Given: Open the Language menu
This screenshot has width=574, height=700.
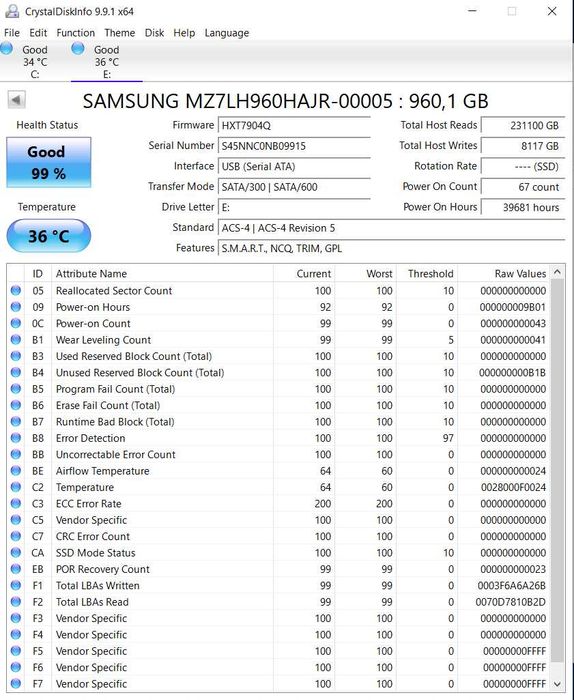Looking at the screenshot, I should click(x=227, y=33).
